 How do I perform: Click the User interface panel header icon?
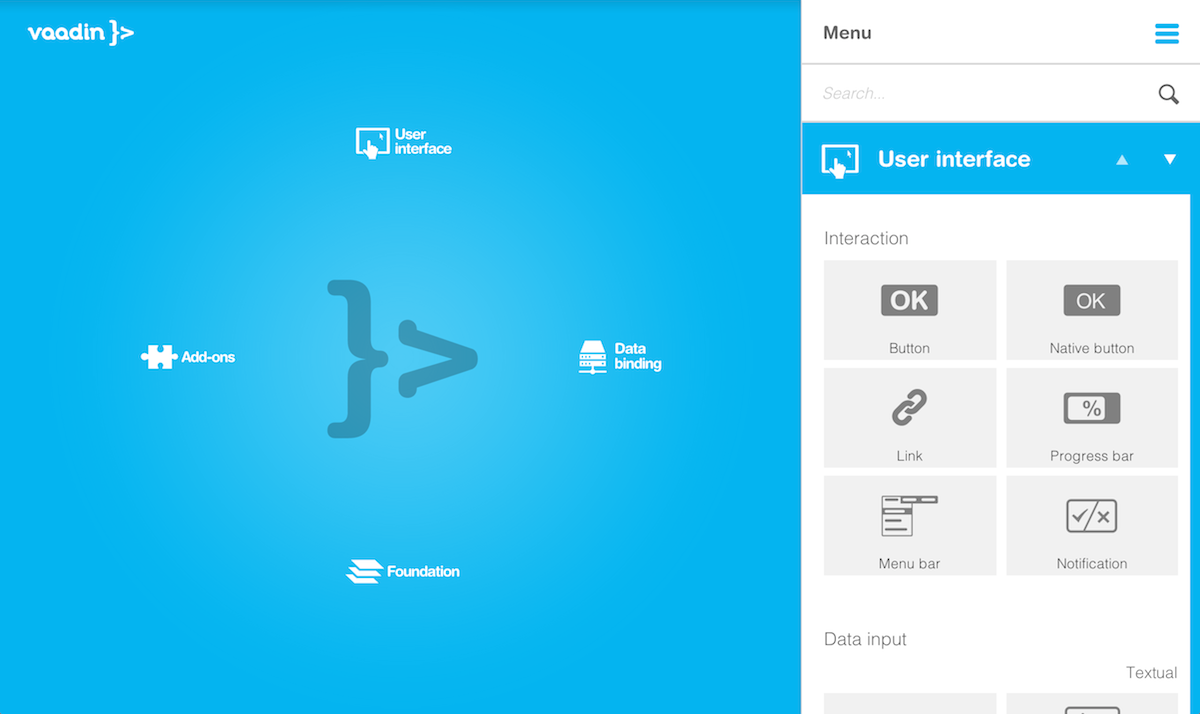click(x=840, y=161)
